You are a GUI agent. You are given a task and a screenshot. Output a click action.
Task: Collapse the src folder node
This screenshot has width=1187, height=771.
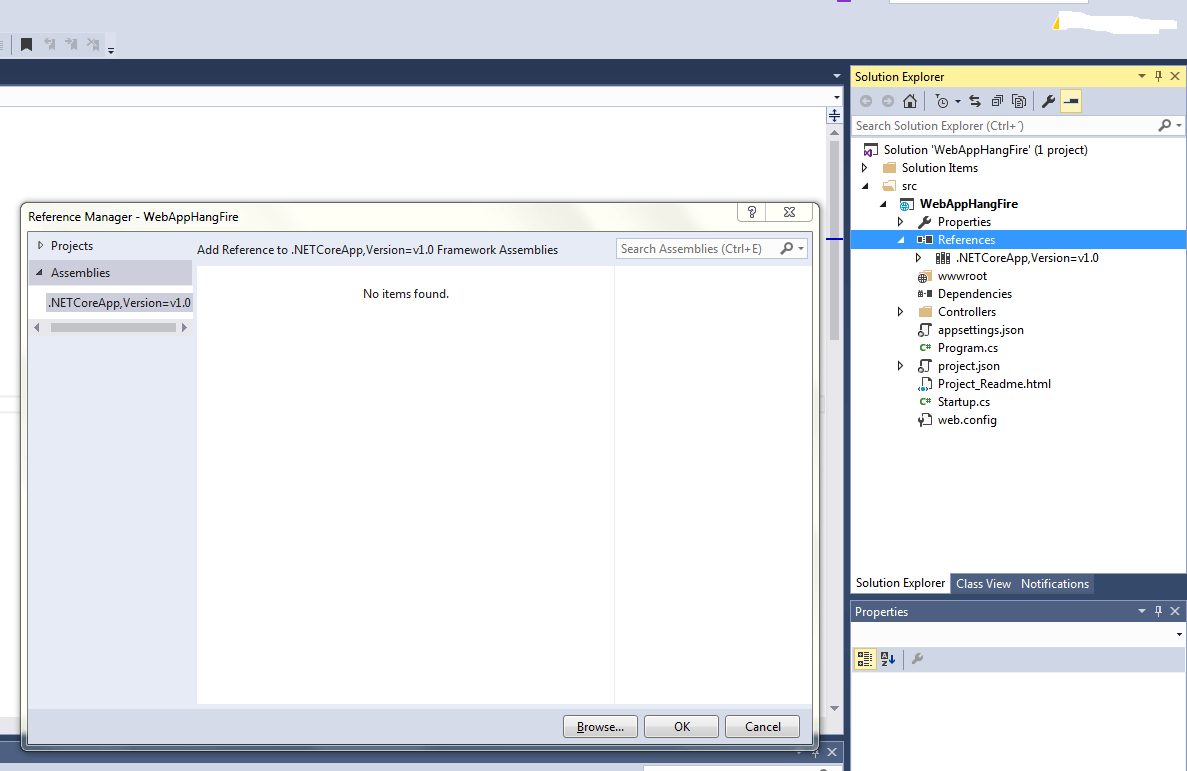point(865,186)
